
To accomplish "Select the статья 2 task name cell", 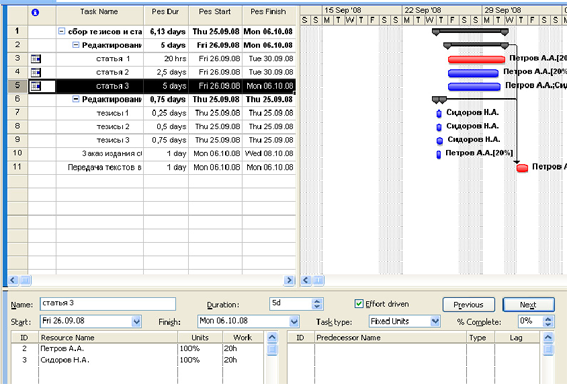I will point(100,72).
